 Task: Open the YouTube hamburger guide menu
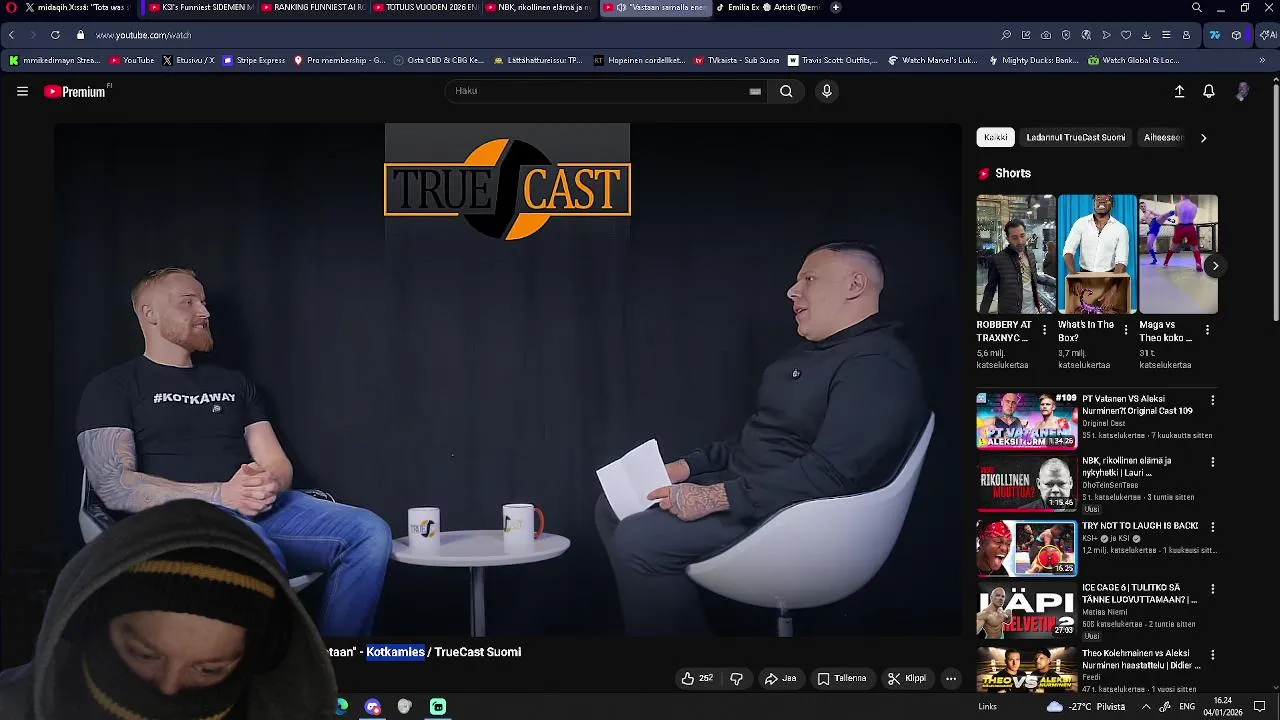pyautogui.click(x=22, y=91)
